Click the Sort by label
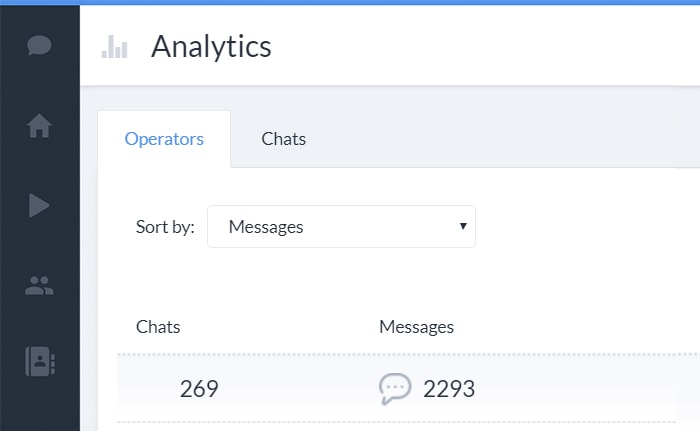The image size is (700, 431). pyautogui.click(x=165, y=227)
